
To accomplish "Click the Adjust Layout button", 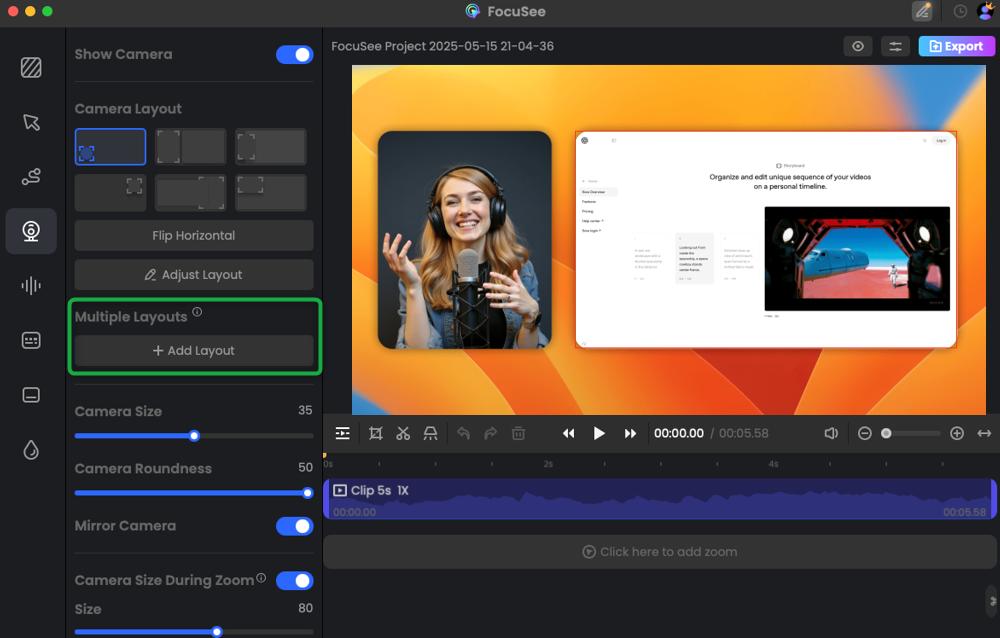I will 194,274.
